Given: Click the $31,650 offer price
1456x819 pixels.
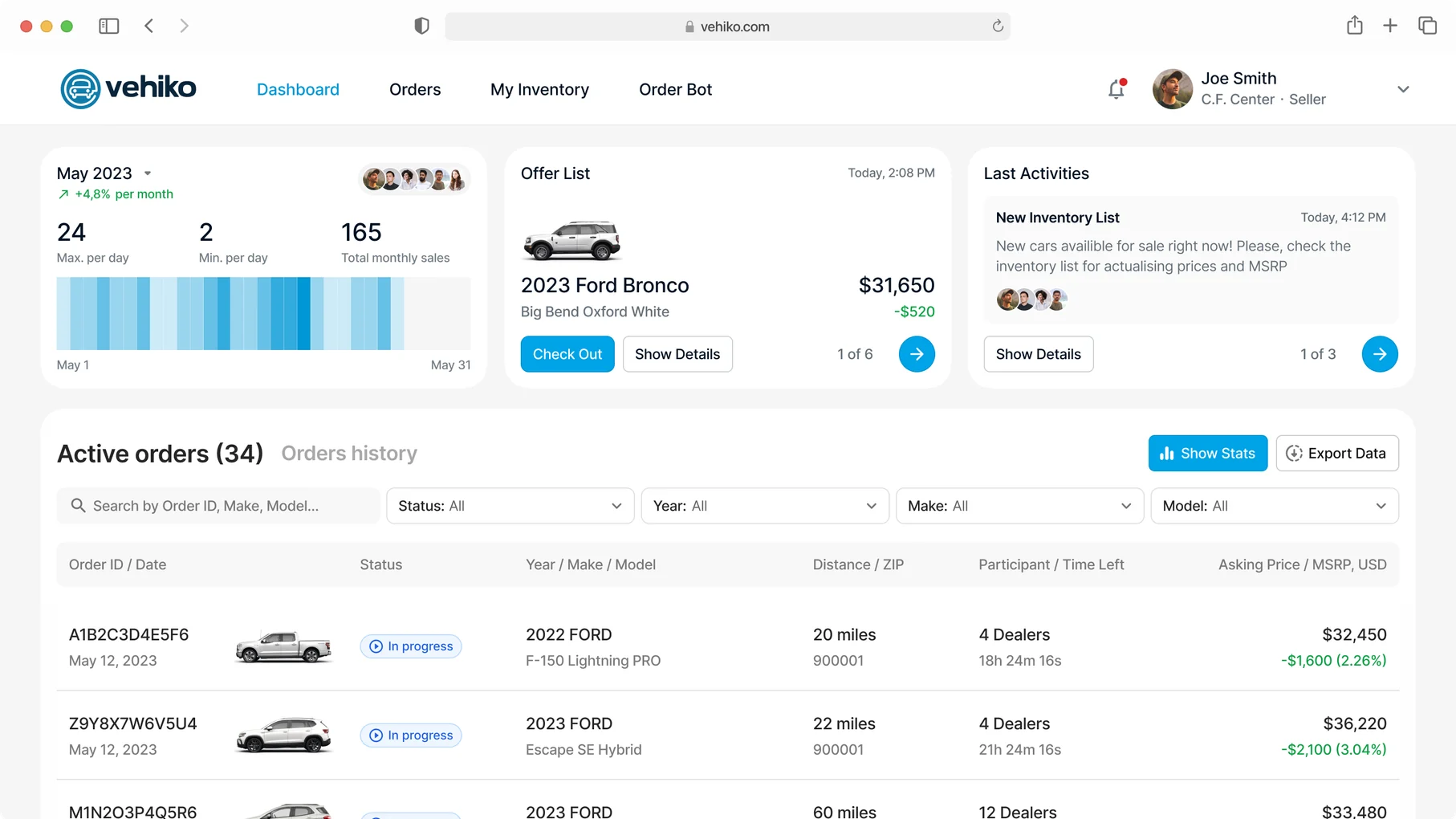Looking at the screenshot, I should [x=897, y=286].
